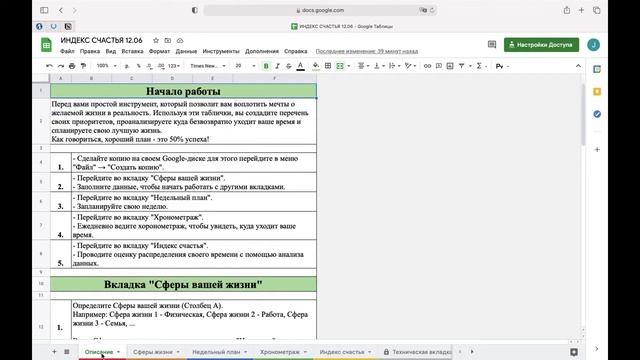Viewport: 640px width, 360px height.
Task: Click the document title ИНДЕКС СЧАСТЬЯ 12.06
Action: pos(101,40)
